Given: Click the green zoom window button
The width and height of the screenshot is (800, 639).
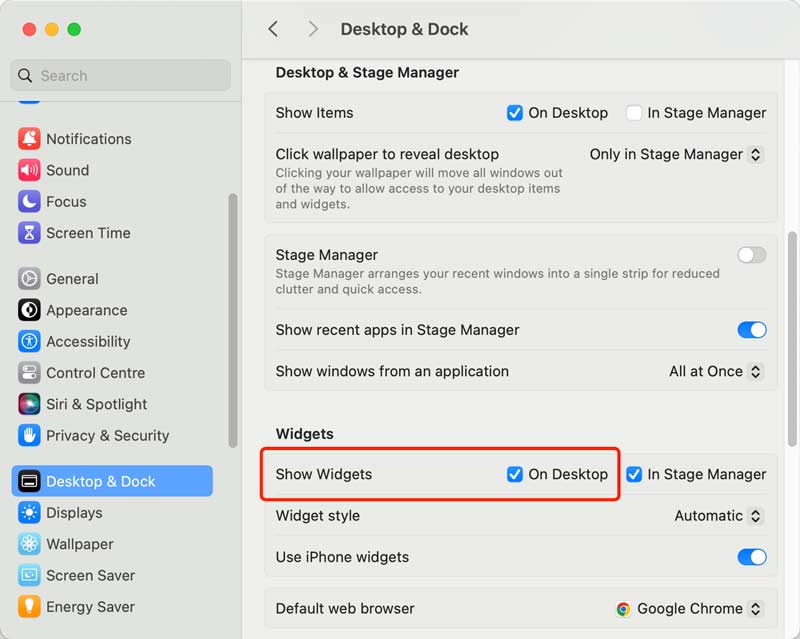Looking at the screenshot, I should [x=74, y=29].
